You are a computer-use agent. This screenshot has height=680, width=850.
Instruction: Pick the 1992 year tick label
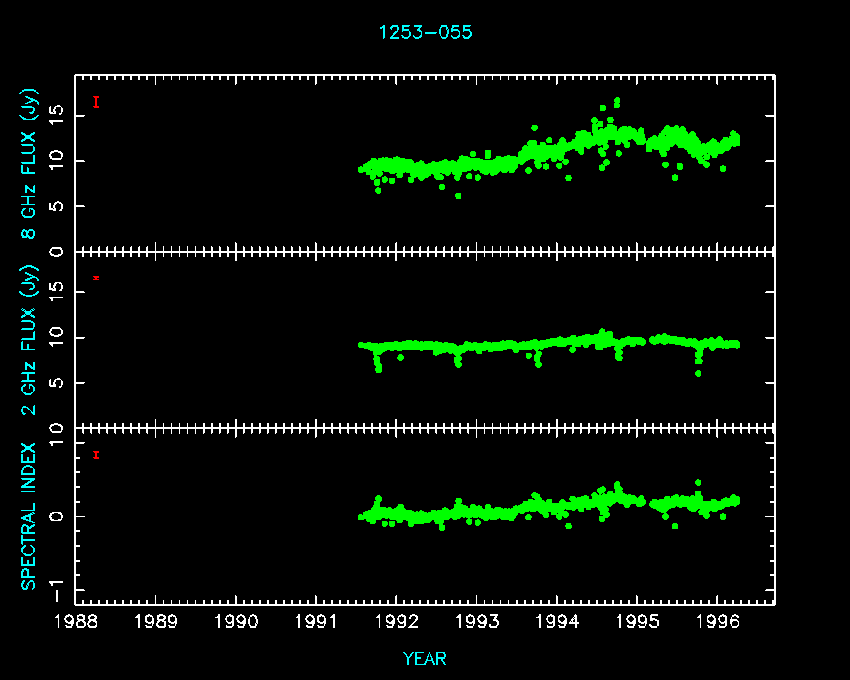[x=397, y=622]
